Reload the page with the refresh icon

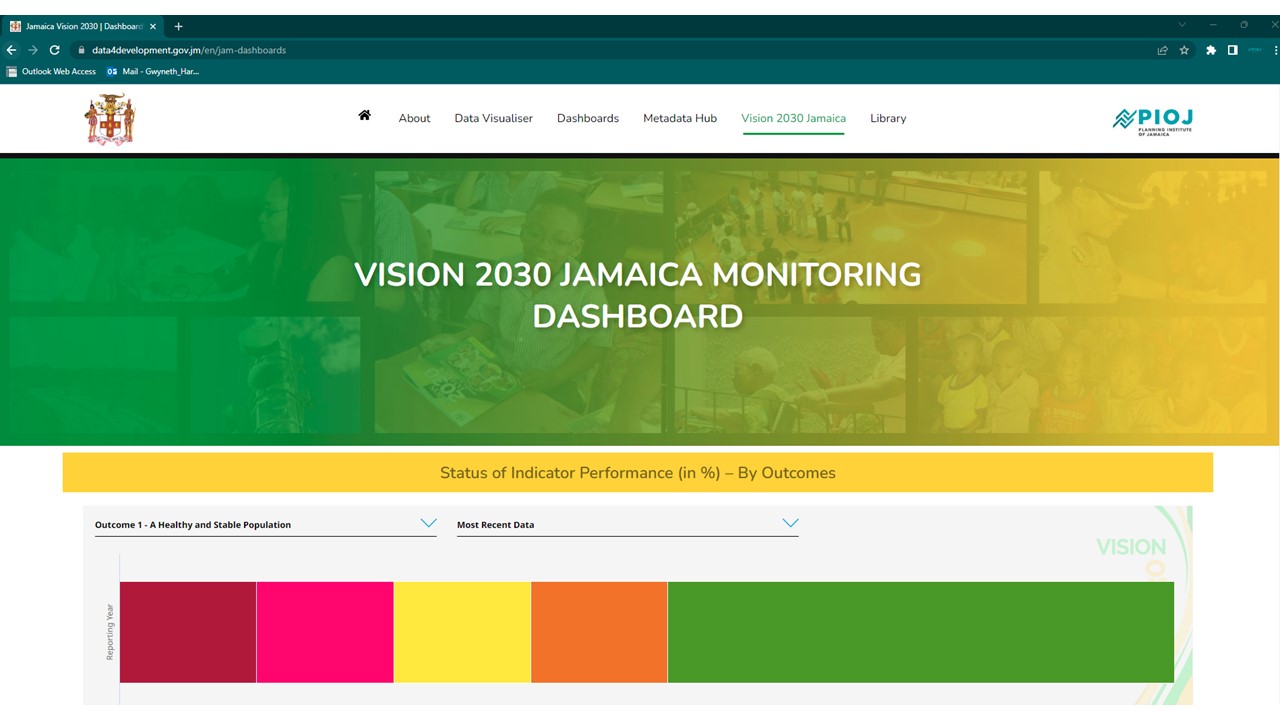click(54, 50)
